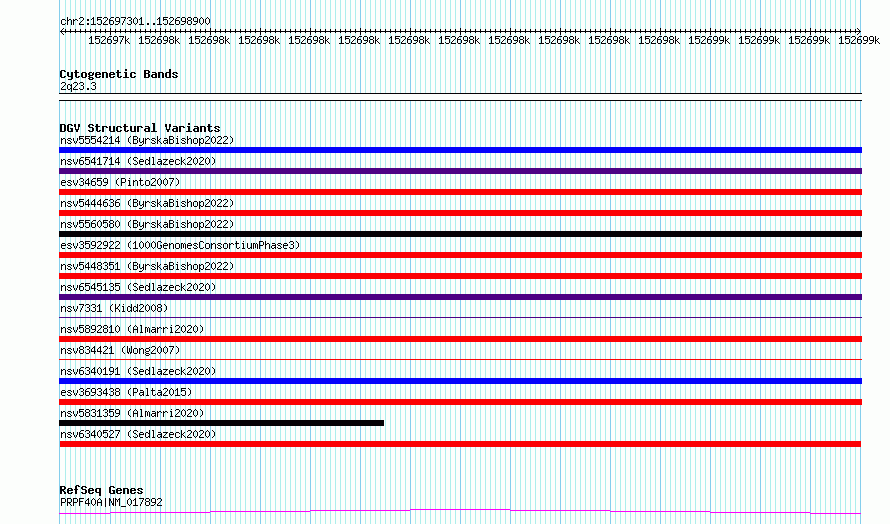Select the 2q23.3 band label
The width and height of the screenshot is (890, 524).
(78, 86)
